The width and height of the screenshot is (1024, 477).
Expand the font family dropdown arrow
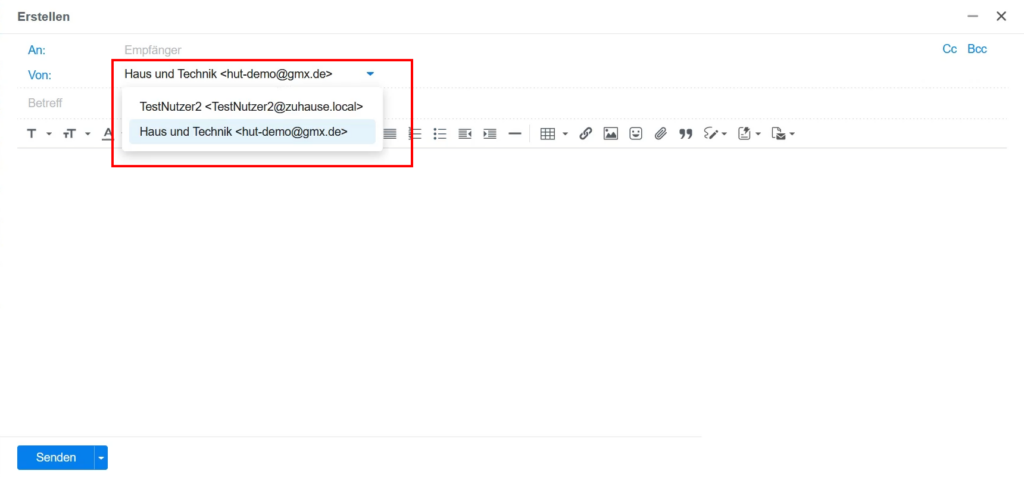[48, 135]
